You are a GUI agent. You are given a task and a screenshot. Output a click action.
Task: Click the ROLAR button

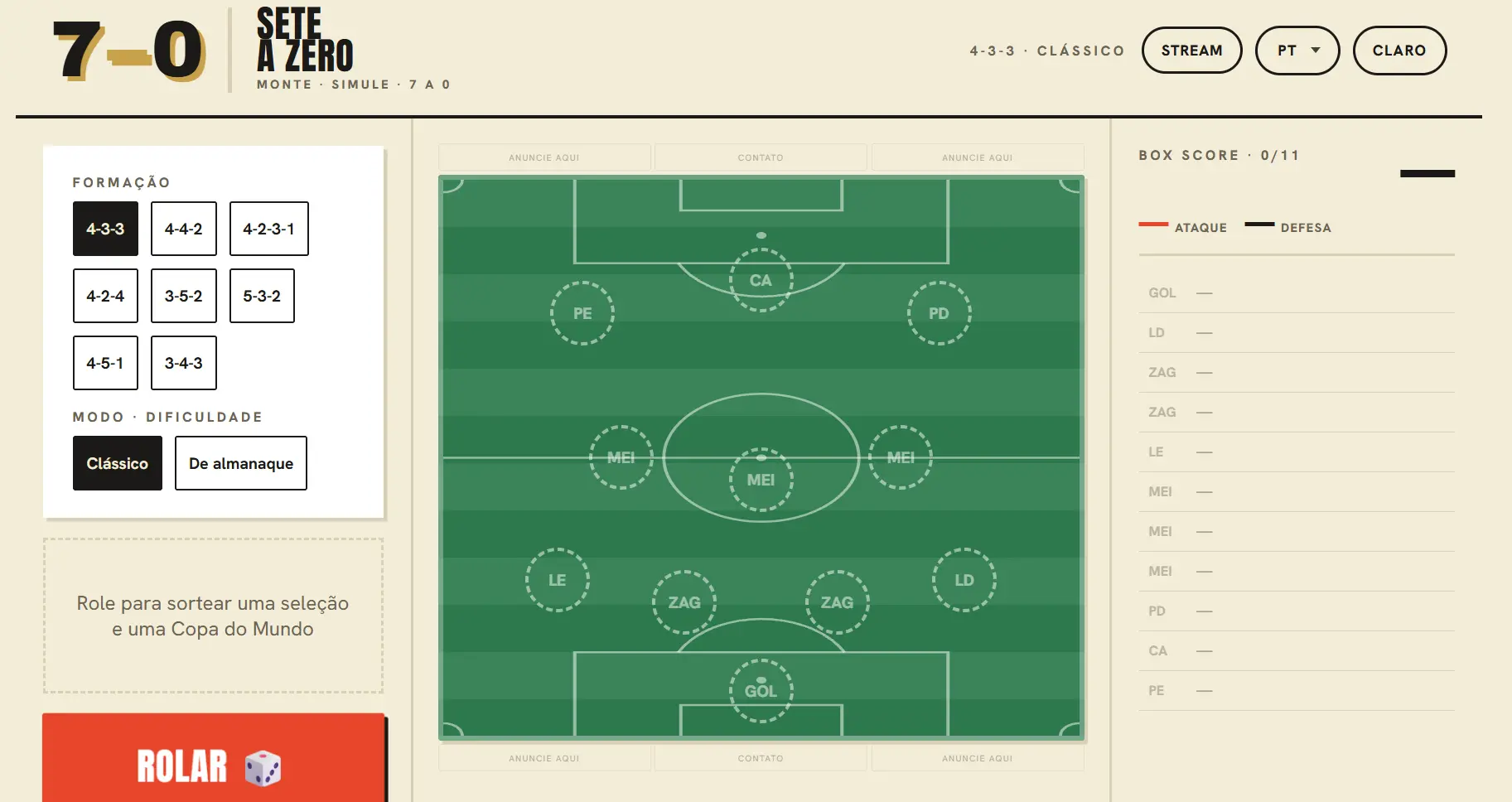tap(214, 758)
